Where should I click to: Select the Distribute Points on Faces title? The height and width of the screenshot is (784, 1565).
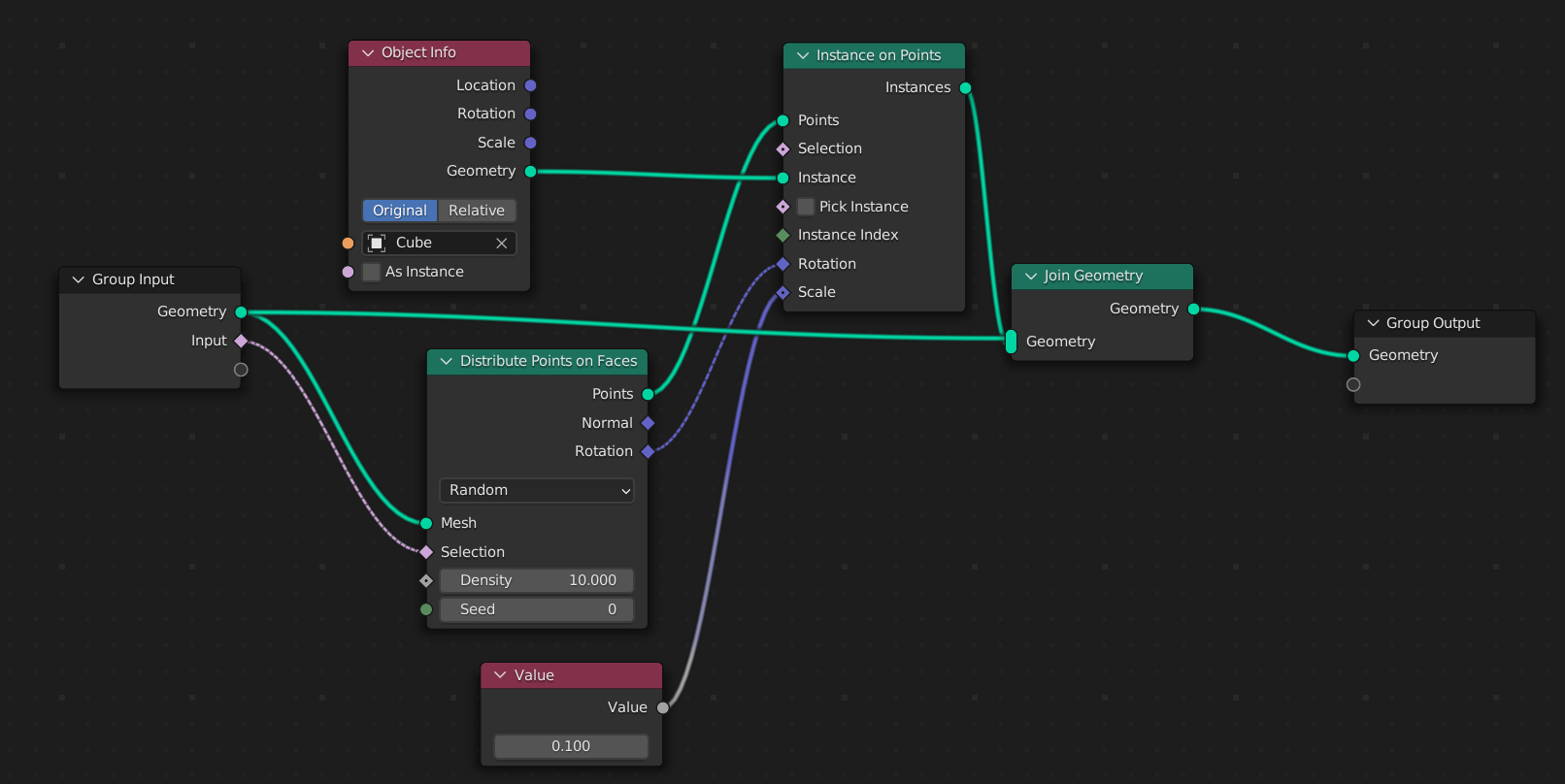point(549,361)
